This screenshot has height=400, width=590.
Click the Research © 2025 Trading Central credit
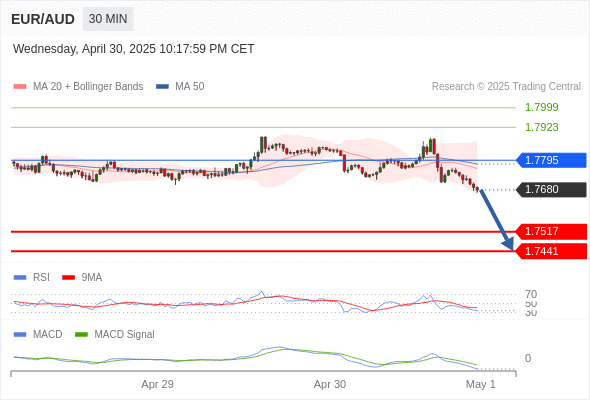[506, 87]
